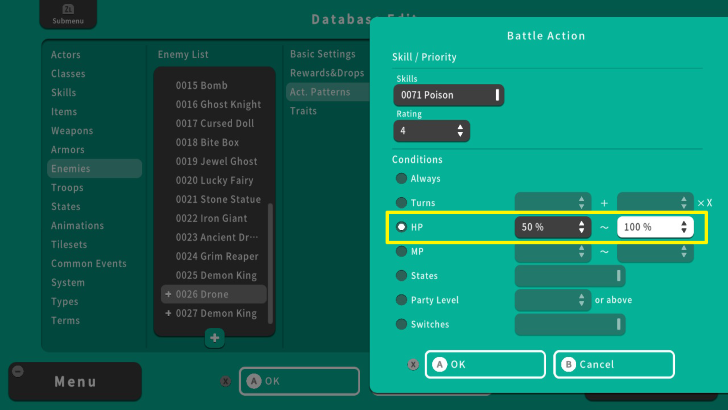This screenshot has height=410, width=728.
Task: Click the plus icon beside 0027 Demon King
Action: tap(167, 313)
